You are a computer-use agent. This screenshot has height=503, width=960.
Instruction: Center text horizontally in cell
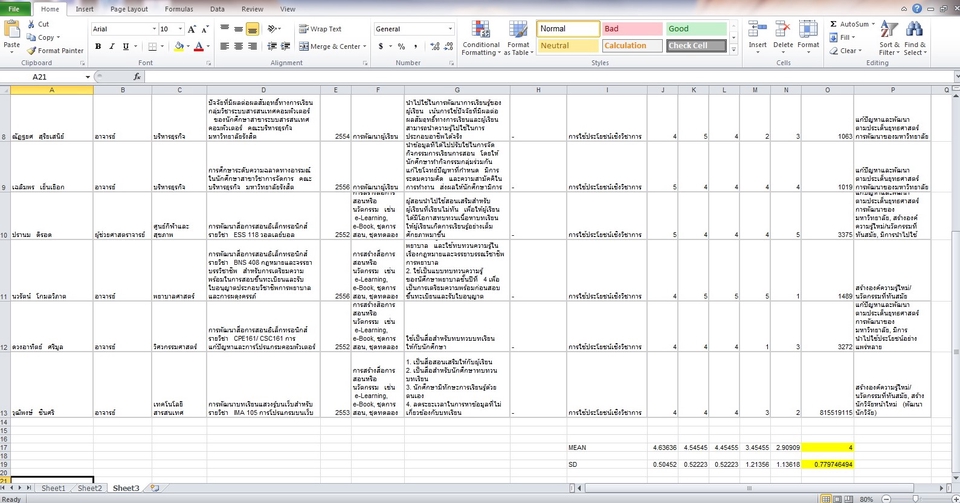tap(239, 47)
